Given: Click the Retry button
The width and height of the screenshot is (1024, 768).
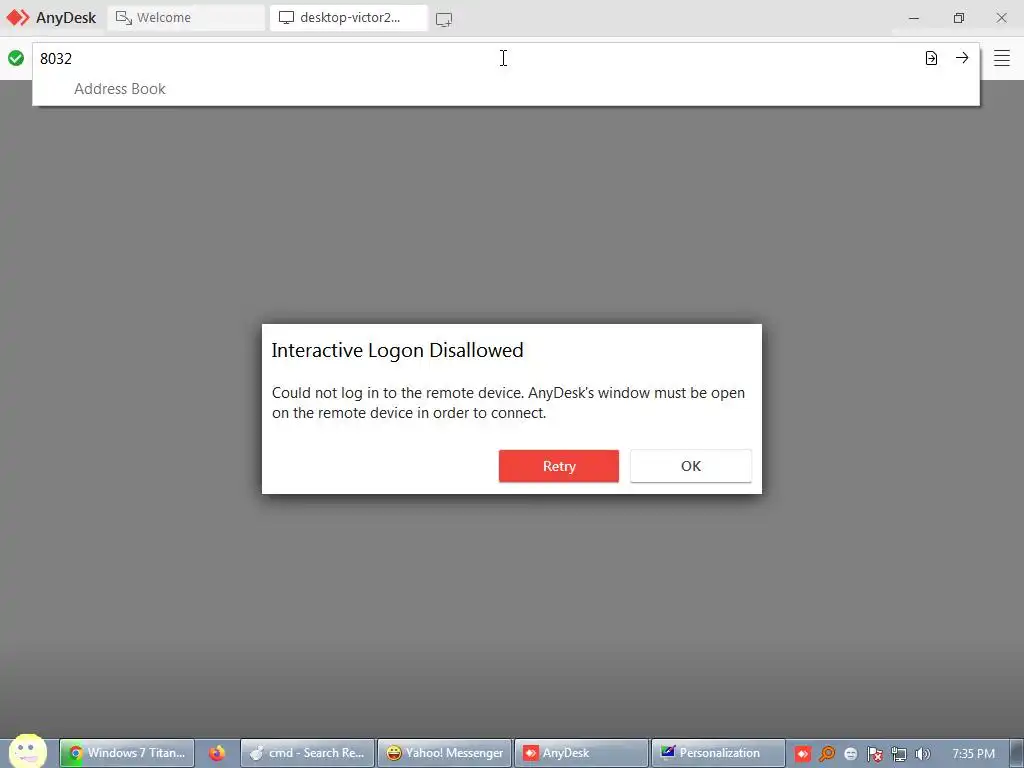Looking at the screenshot, I should tap(559, 466).
